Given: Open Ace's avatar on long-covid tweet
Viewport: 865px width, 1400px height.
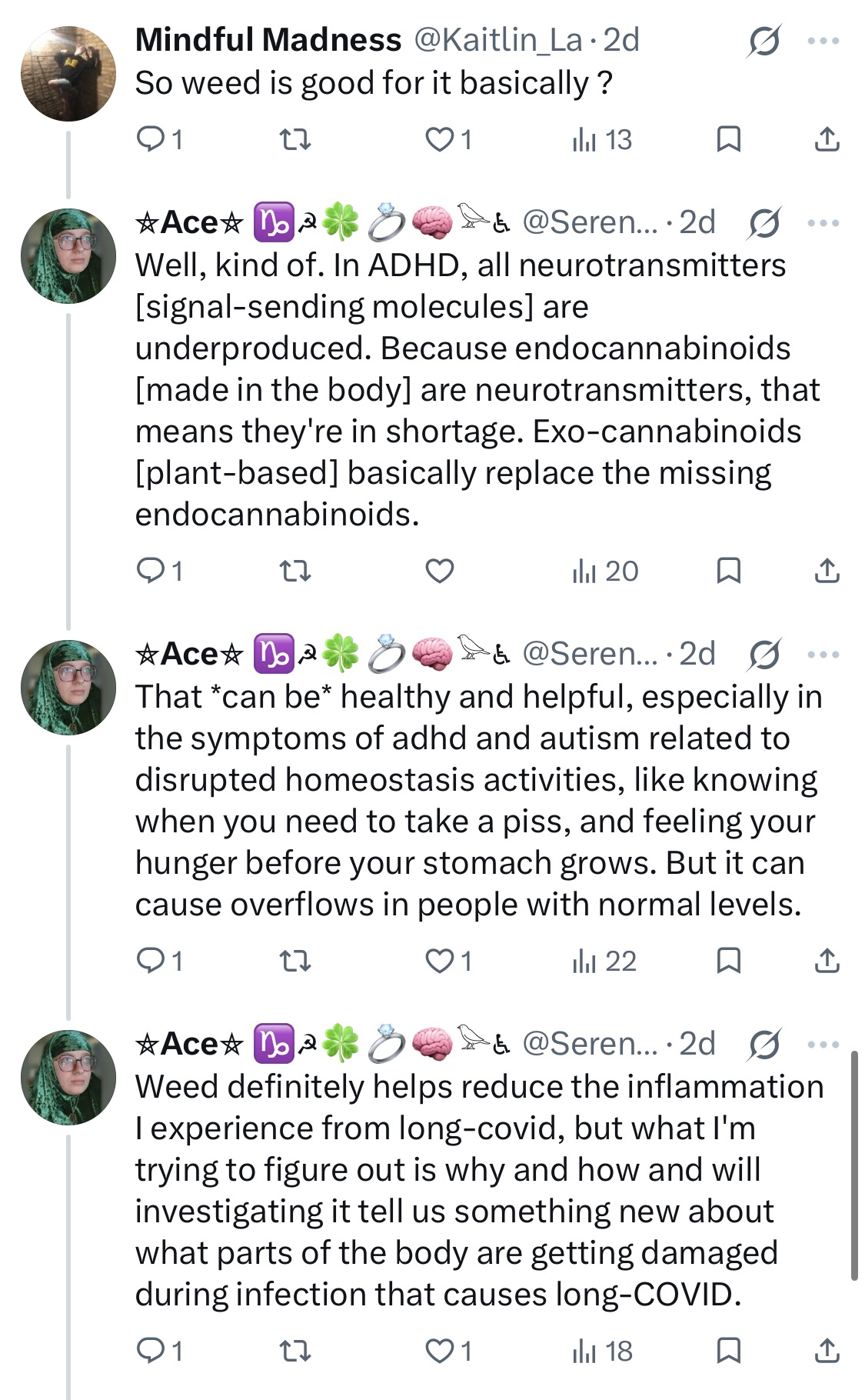Looking at the screenshot, I should click(x=68, y=1078).
